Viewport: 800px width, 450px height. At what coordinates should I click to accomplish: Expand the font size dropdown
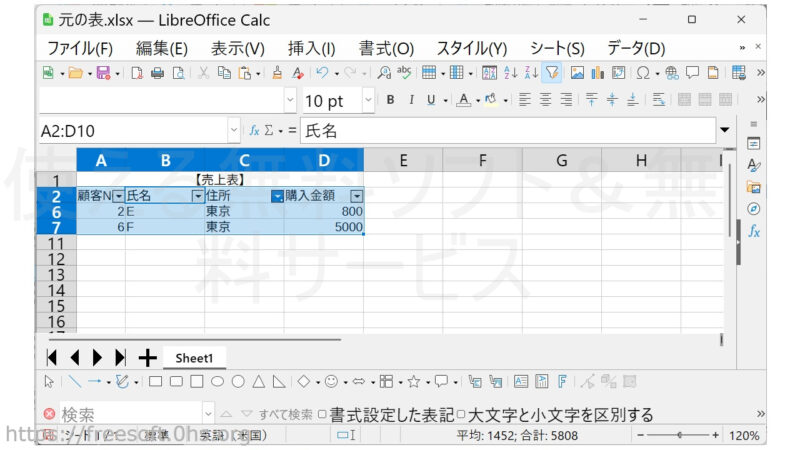[368, 100]
